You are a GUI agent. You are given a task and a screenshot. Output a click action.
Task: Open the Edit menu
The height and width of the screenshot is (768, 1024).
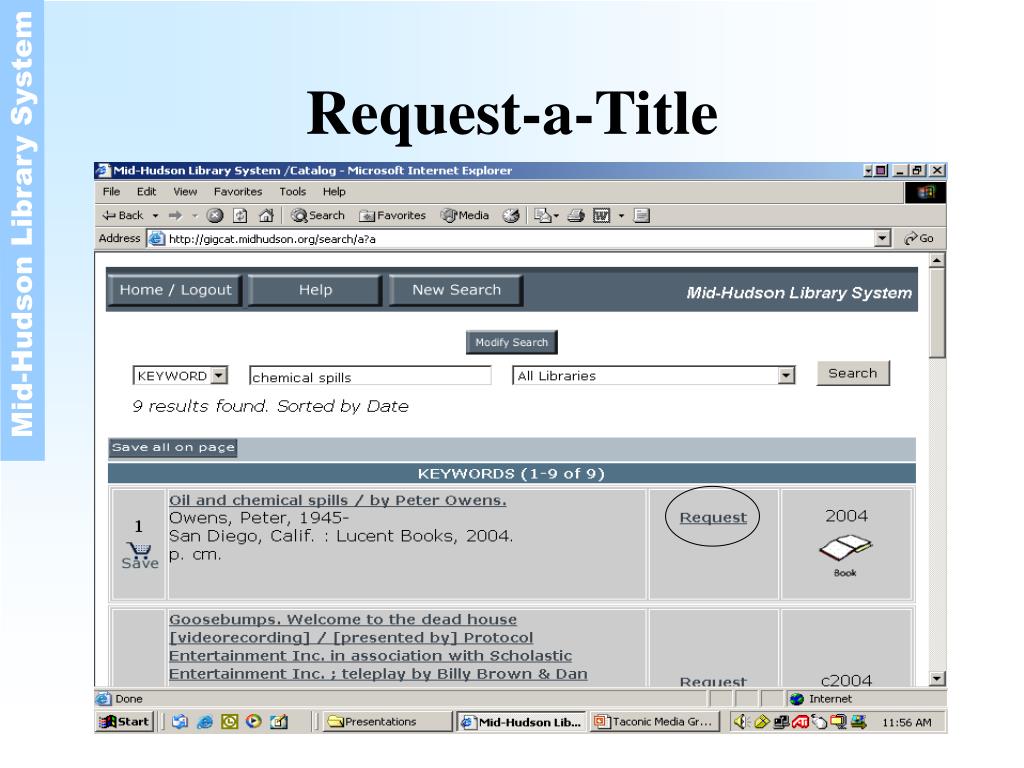(x=146, y=191)
